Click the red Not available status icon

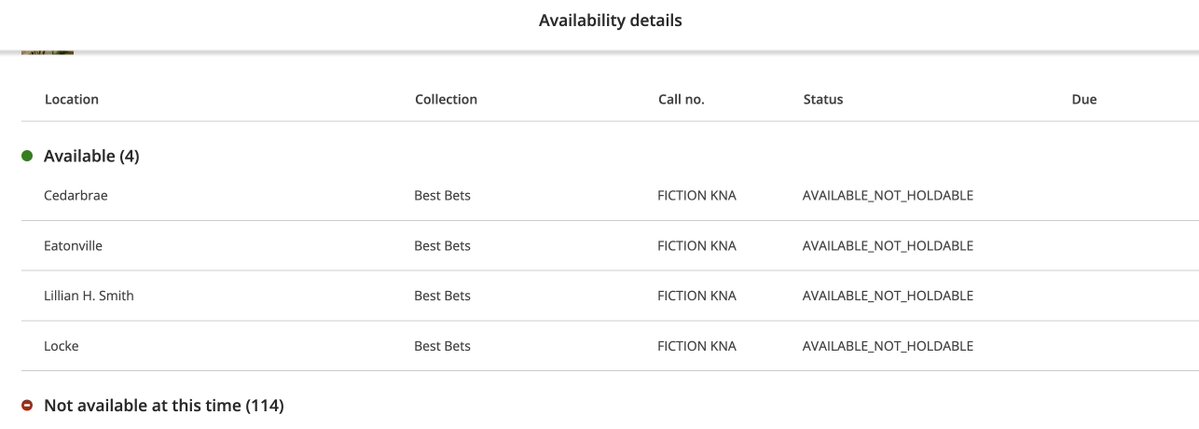coord(28,405)
